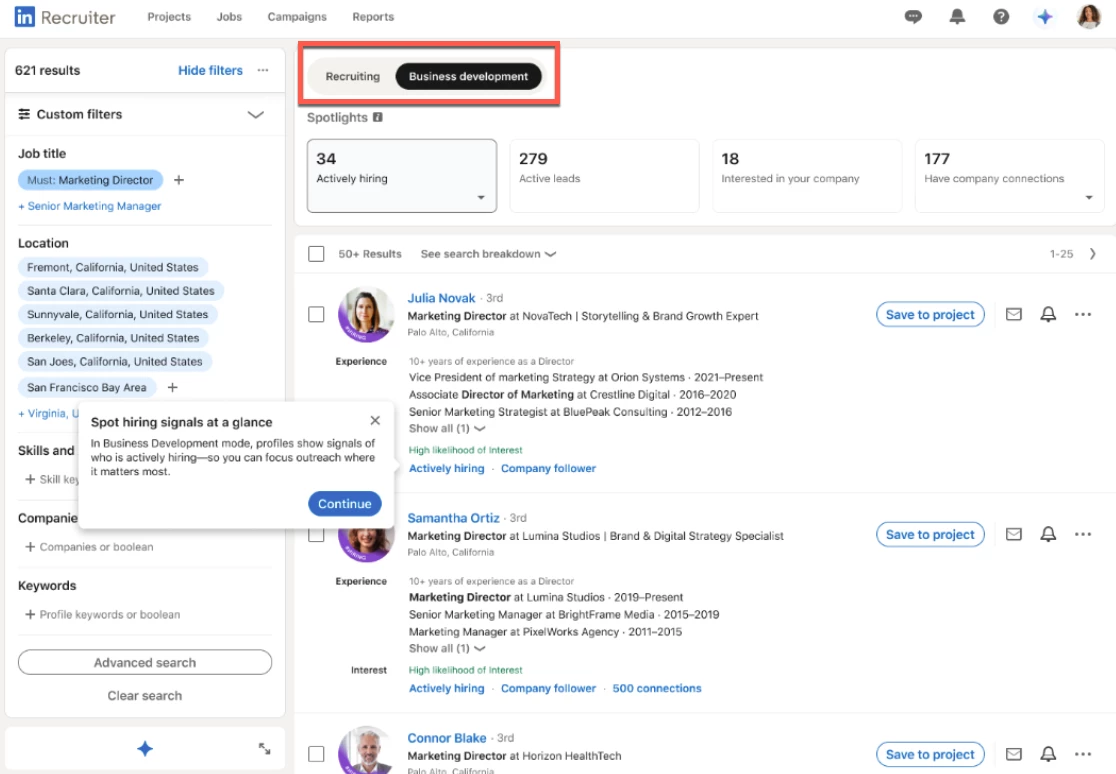1116x774 pixels.
Task: Open the more options dots beside Hide filters
Action: point(263,70)
